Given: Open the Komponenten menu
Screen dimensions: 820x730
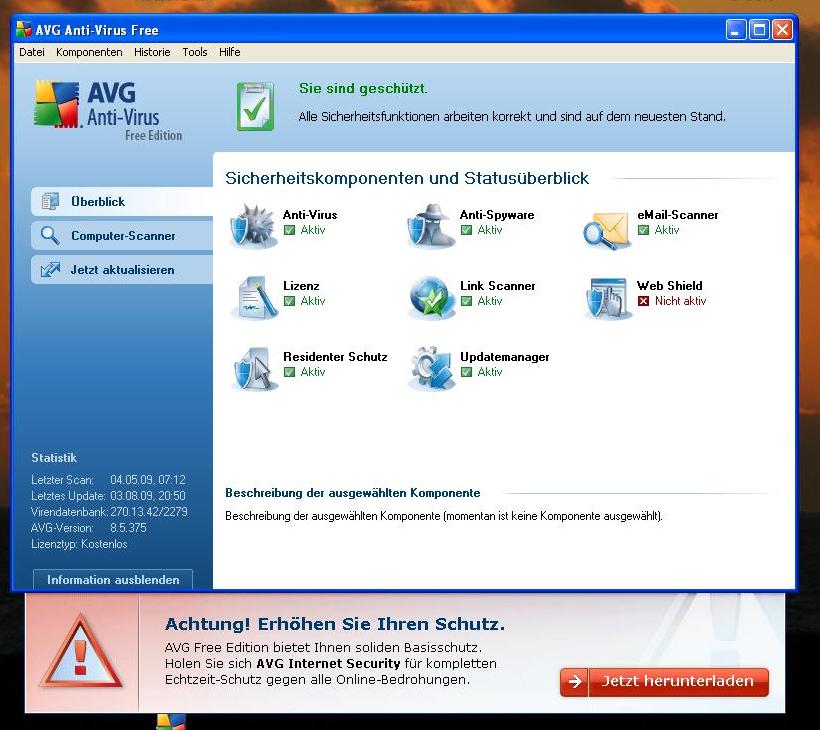Looking at the screenshot, I should 89,52.
